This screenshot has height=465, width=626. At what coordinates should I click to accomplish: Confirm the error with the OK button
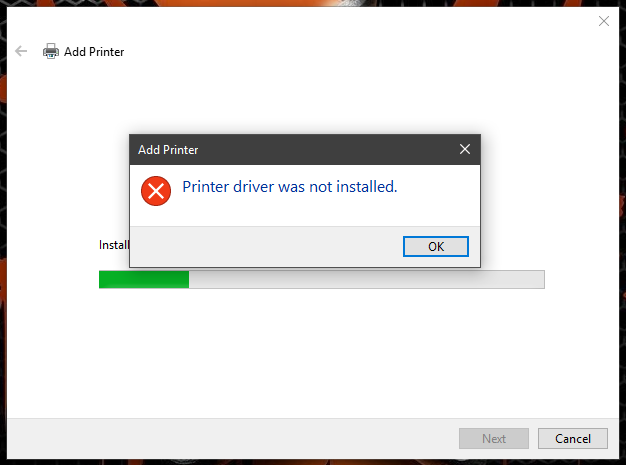click(436, 246)
